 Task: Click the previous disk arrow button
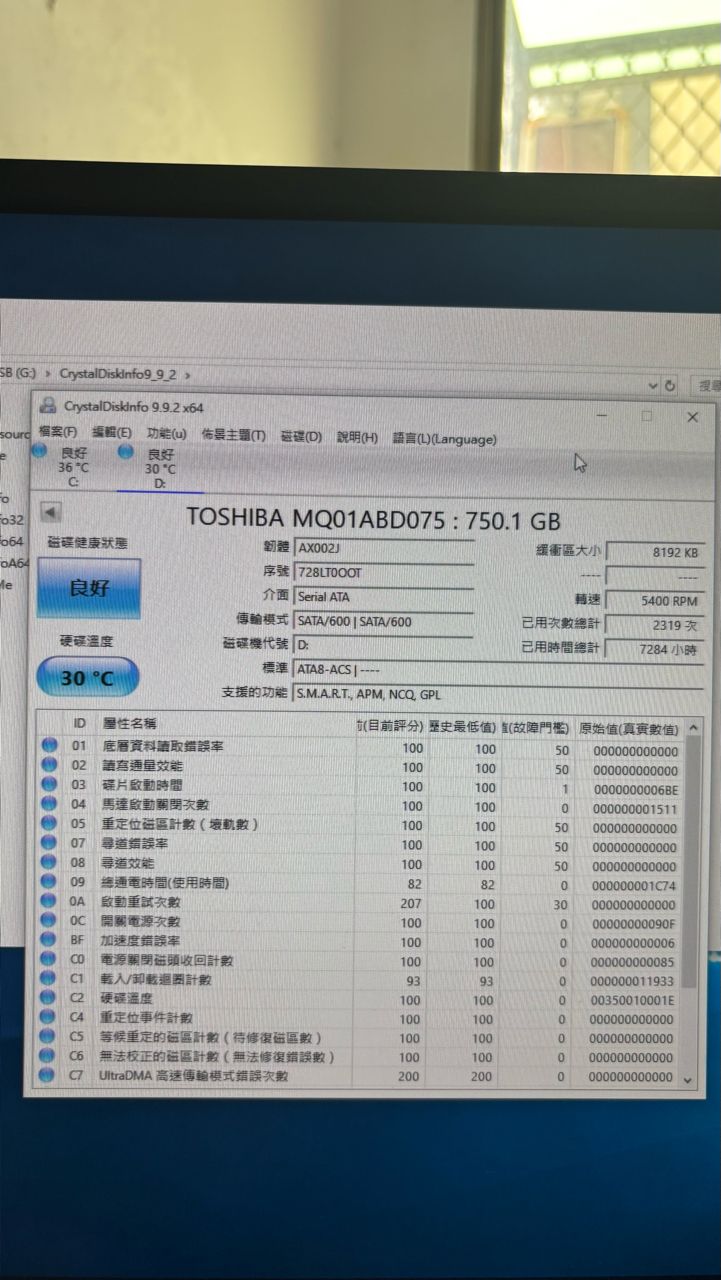[50, 513]
